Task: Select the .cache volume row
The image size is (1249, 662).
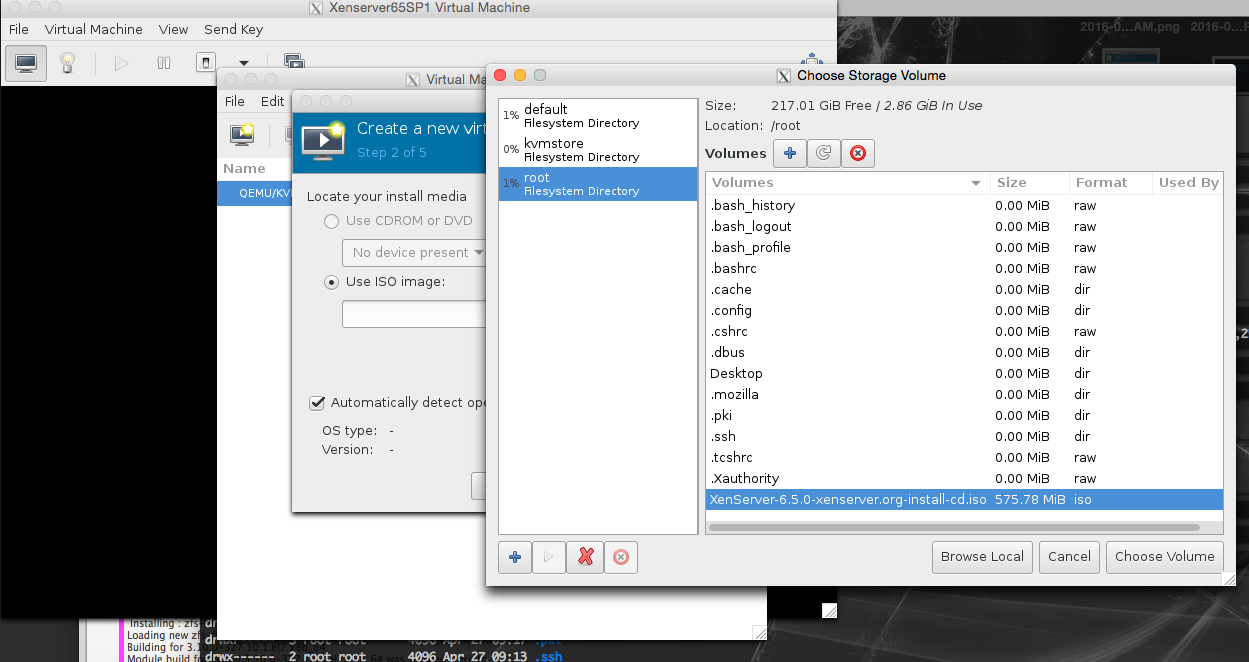Action: click(x=964, y=289)
